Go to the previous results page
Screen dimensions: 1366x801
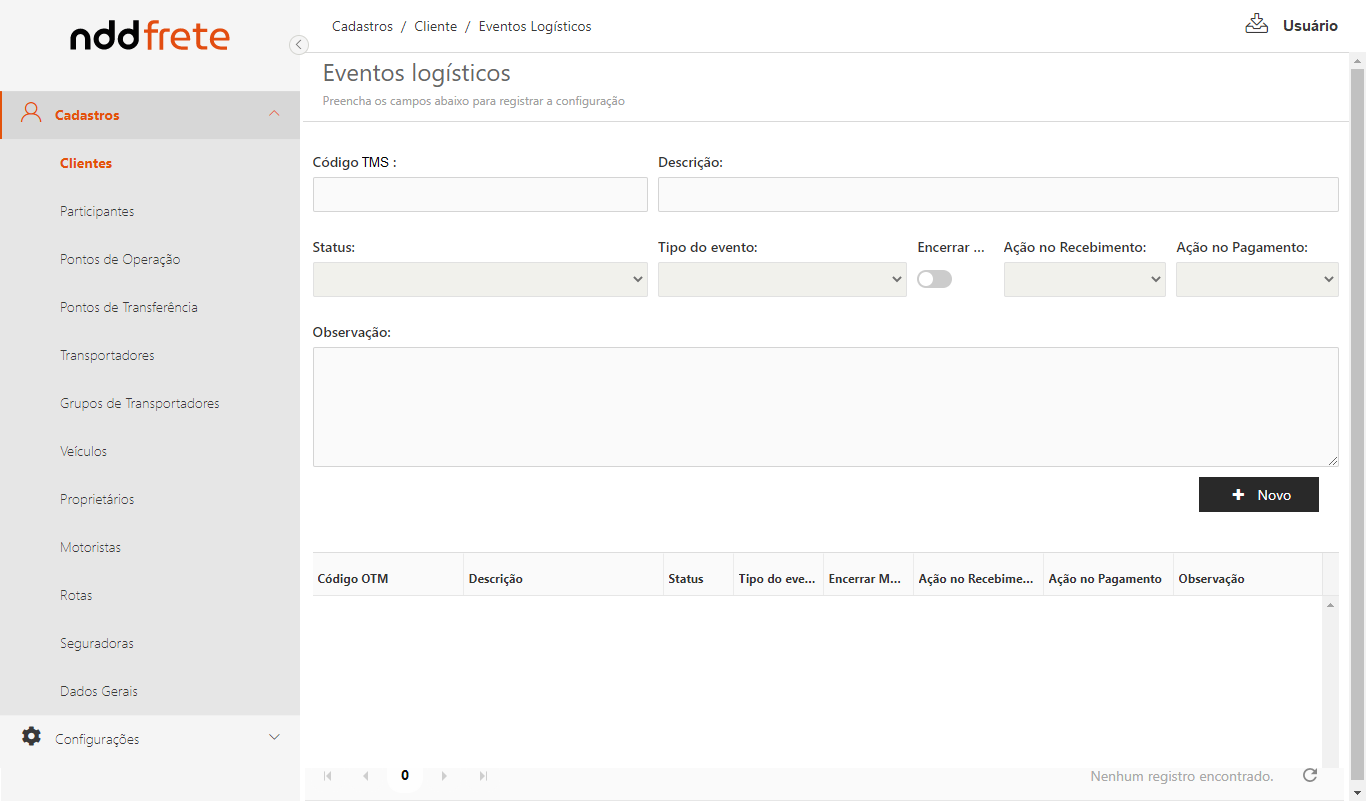click(x=366, y=776)
